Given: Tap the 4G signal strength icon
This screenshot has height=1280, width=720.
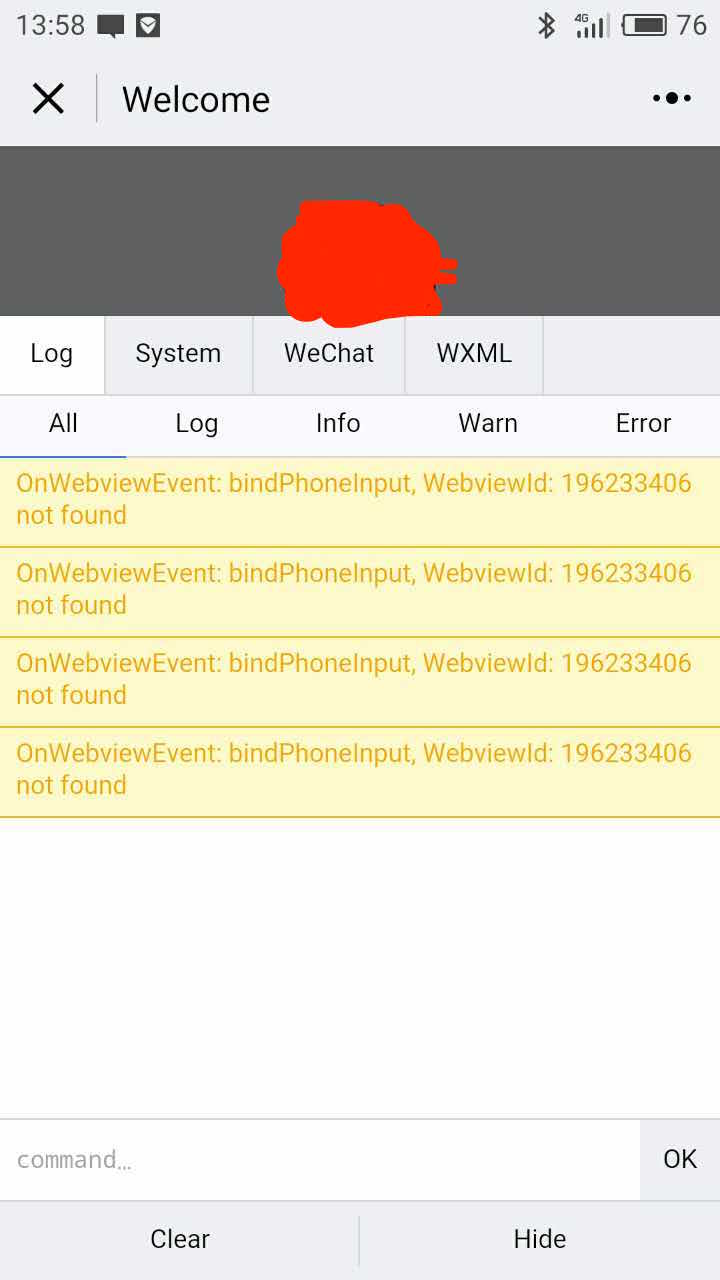Looking at the screenshot, I should click(x=591, y=25).
